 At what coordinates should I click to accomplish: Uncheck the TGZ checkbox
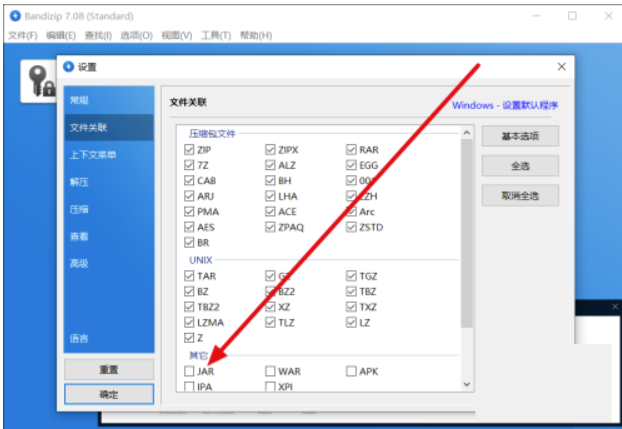(x=351, y=276)
